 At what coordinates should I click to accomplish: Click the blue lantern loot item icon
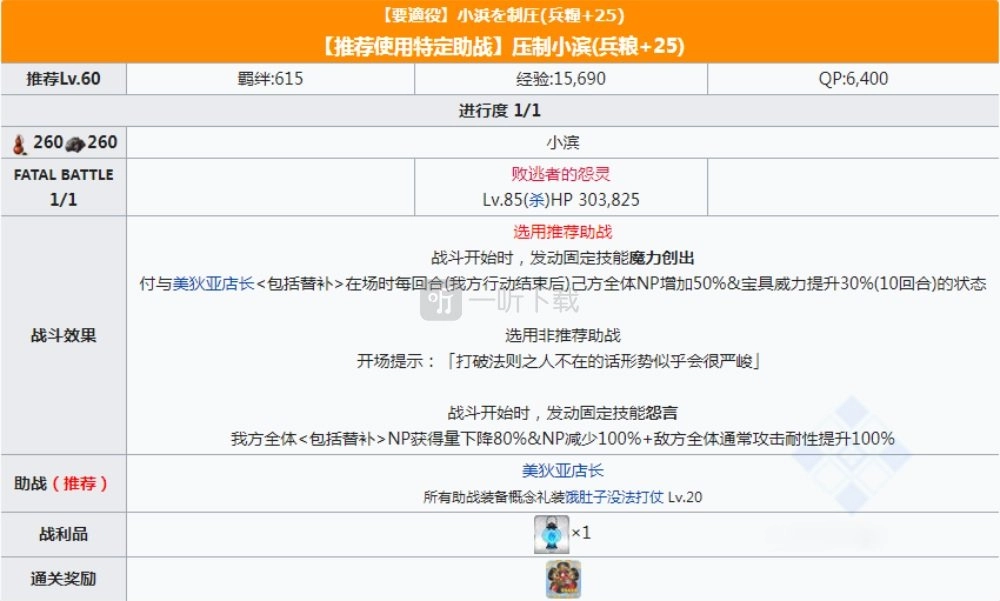[552, 533]
